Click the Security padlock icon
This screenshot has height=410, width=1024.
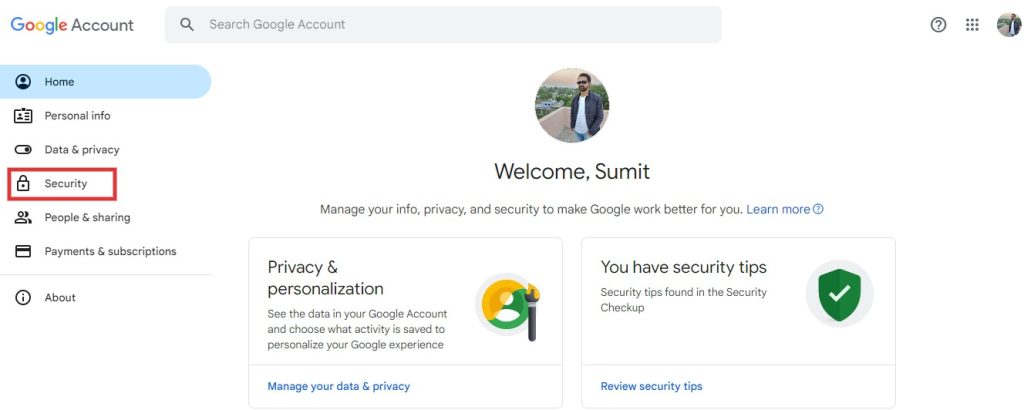point(23,183)
